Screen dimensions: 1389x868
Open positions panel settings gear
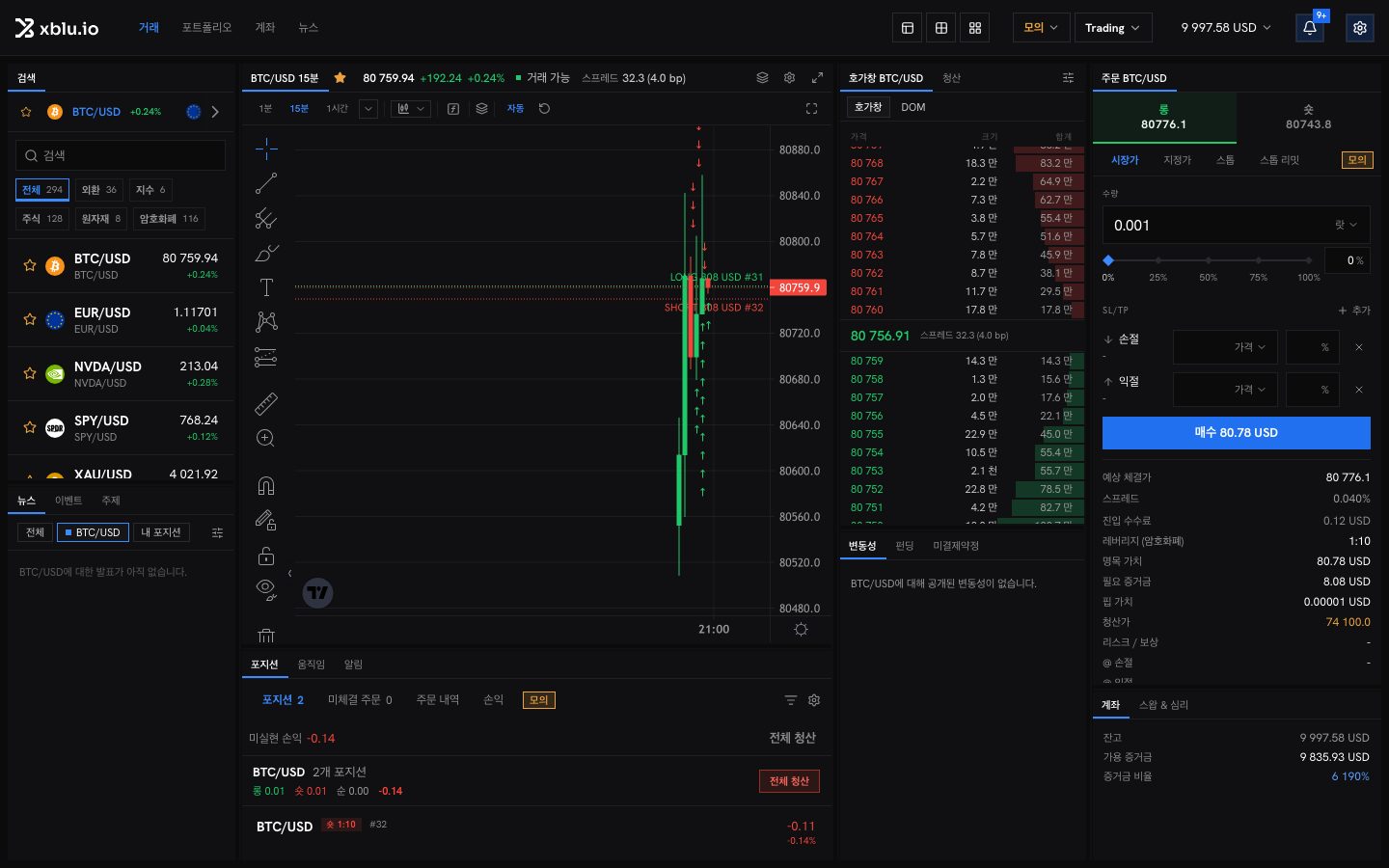click(814, 700)
